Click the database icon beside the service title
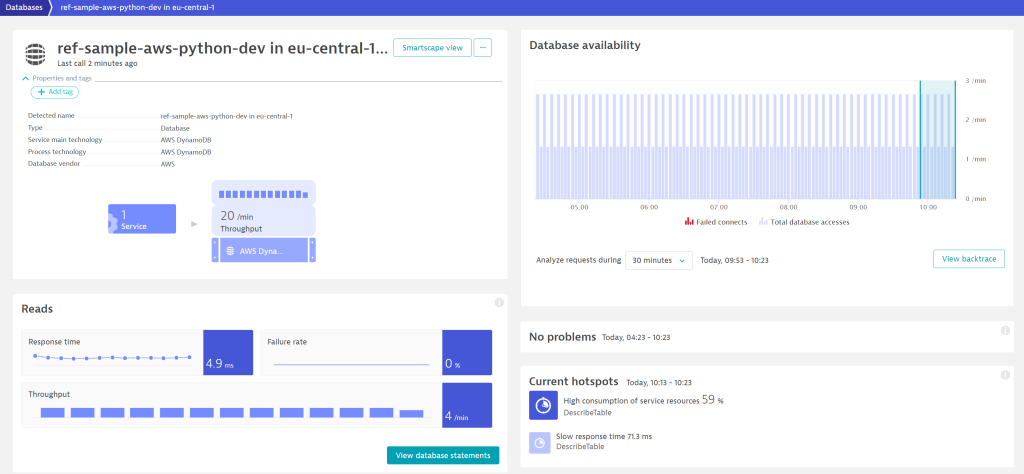The image size is (1024, 474). pyautogui.click(x=36, y=52)
